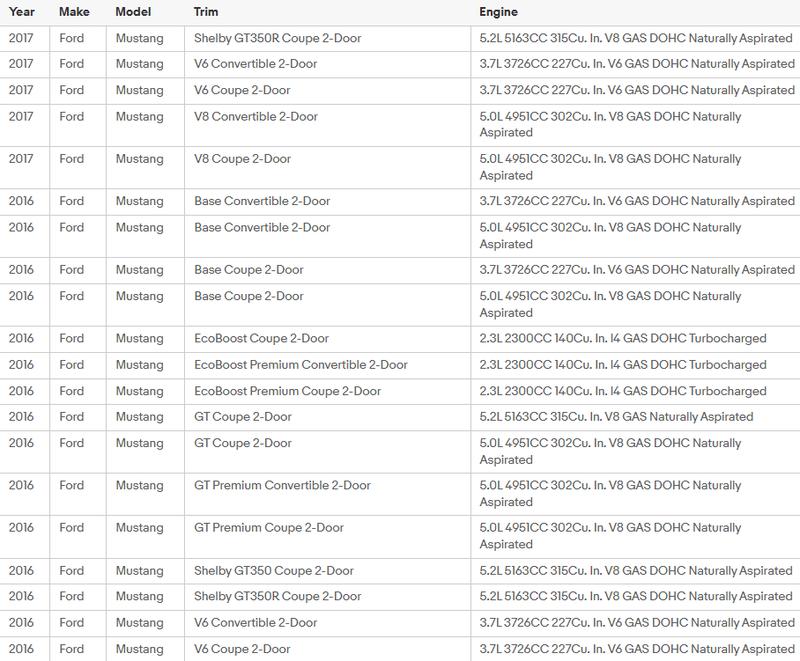Click the EcoBoost Premium Convertible 2-Door cell
The width and height of the screenshot is (800, 661).
(300, 365)
